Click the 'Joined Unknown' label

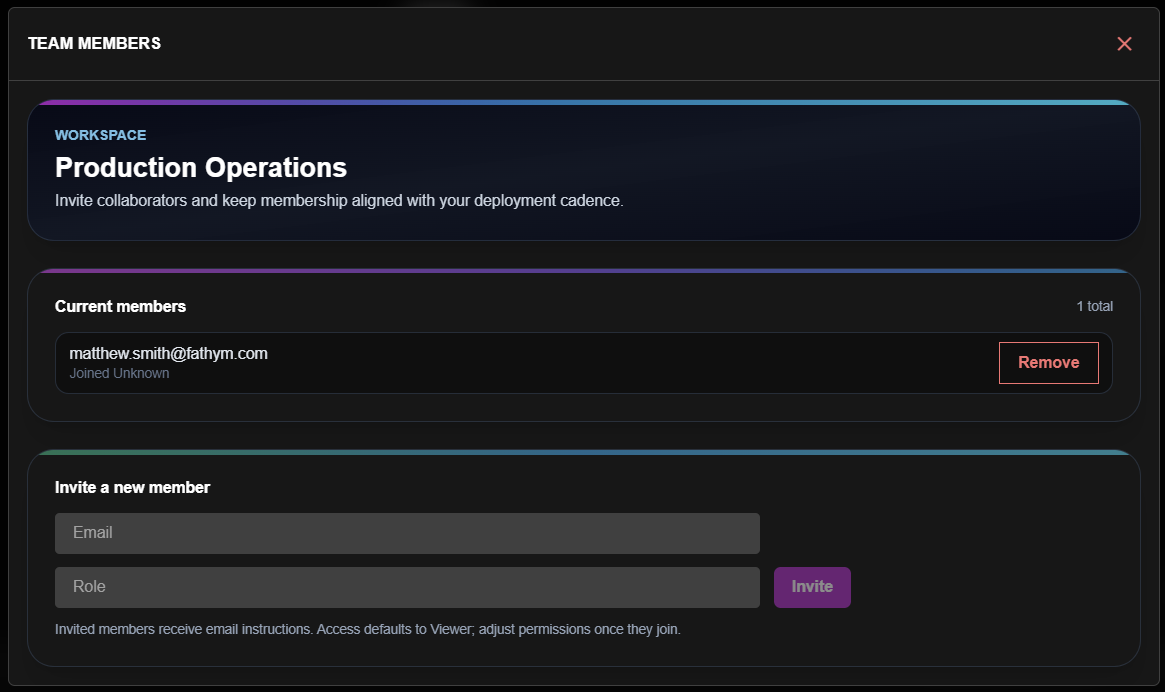click(x=120, y=374)
